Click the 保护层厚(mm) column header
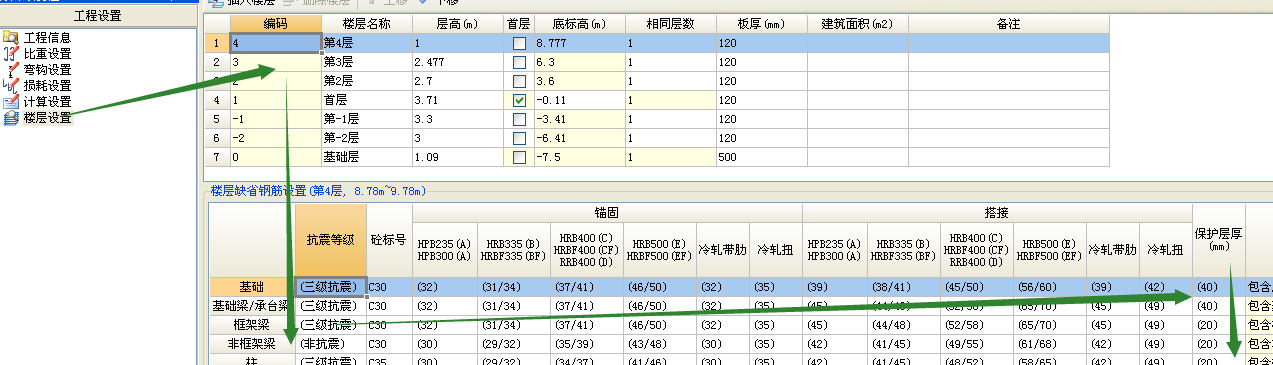 [1218, 240]
